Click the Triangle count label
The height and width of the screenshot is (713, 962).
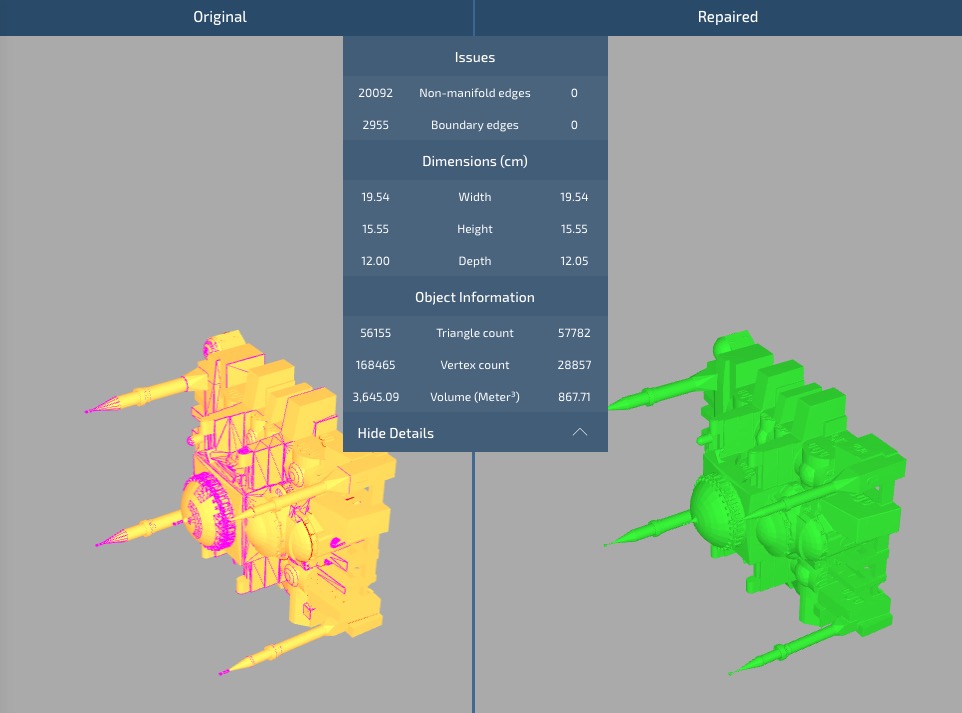[x=475, y=333]
